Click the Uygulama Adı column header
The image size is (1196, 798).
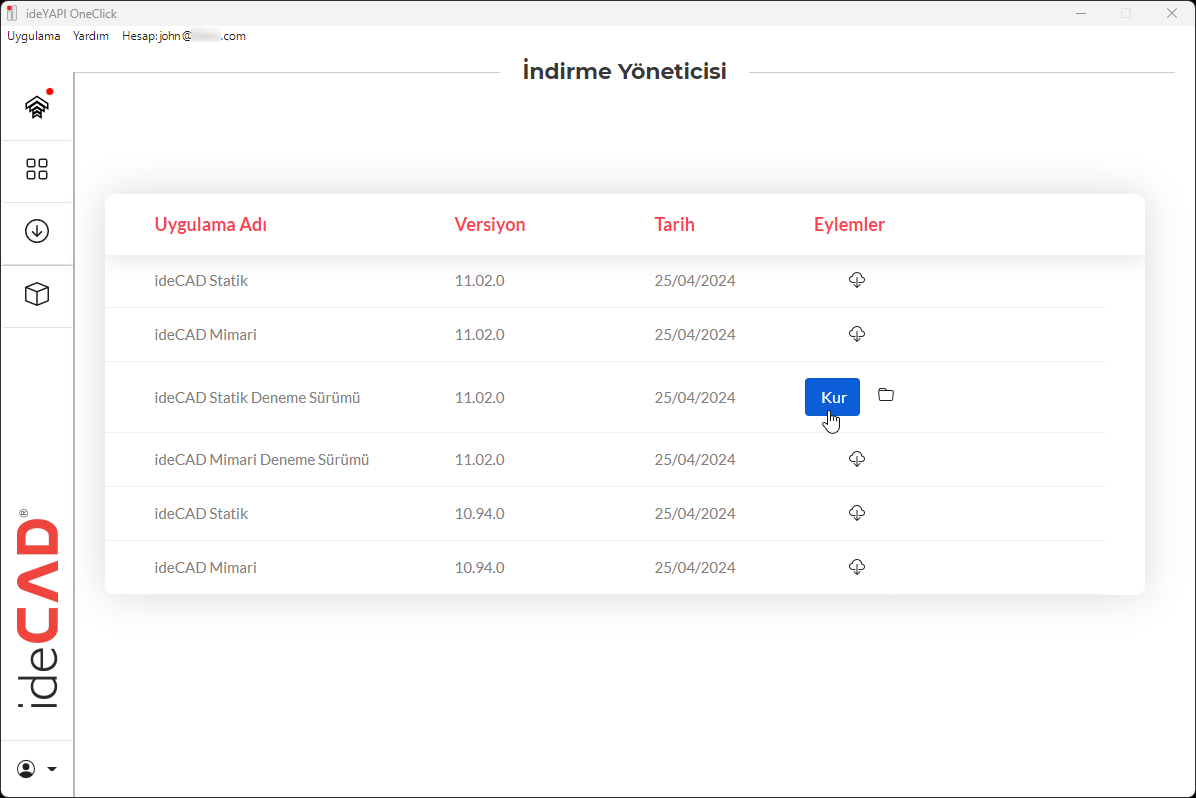click(210, 225)
